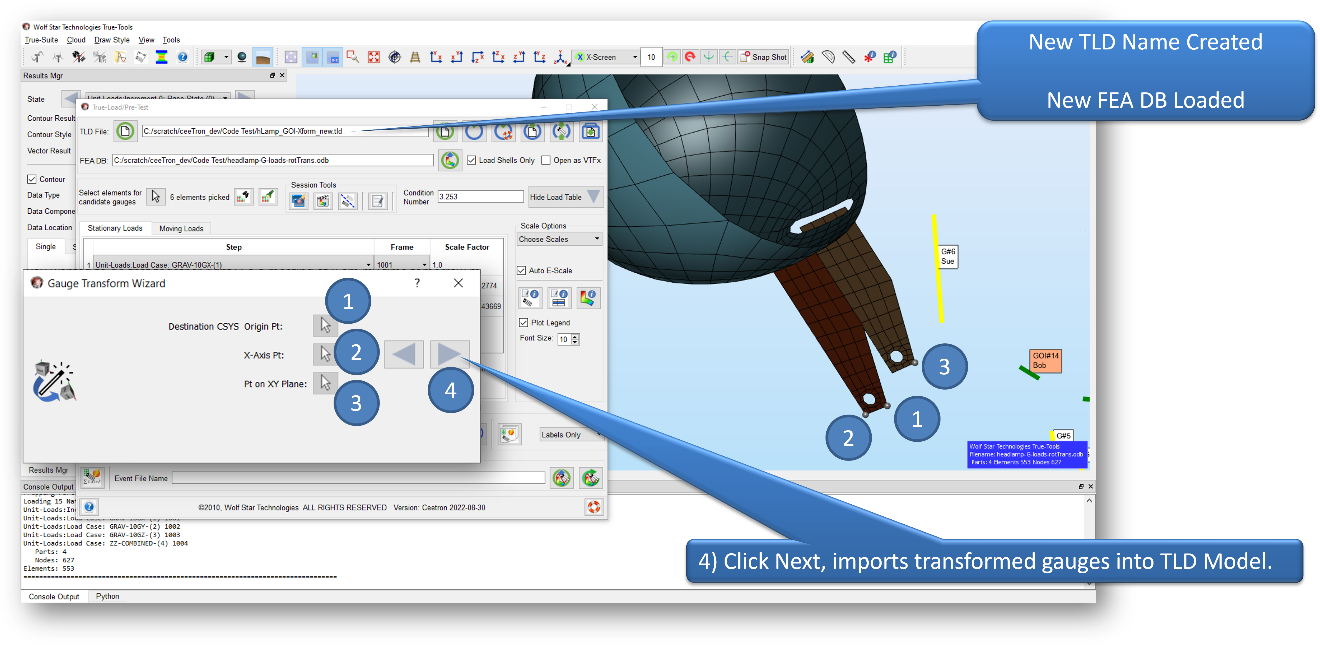Toggle the Auto E-Scale checkbox

coord(521,270)
